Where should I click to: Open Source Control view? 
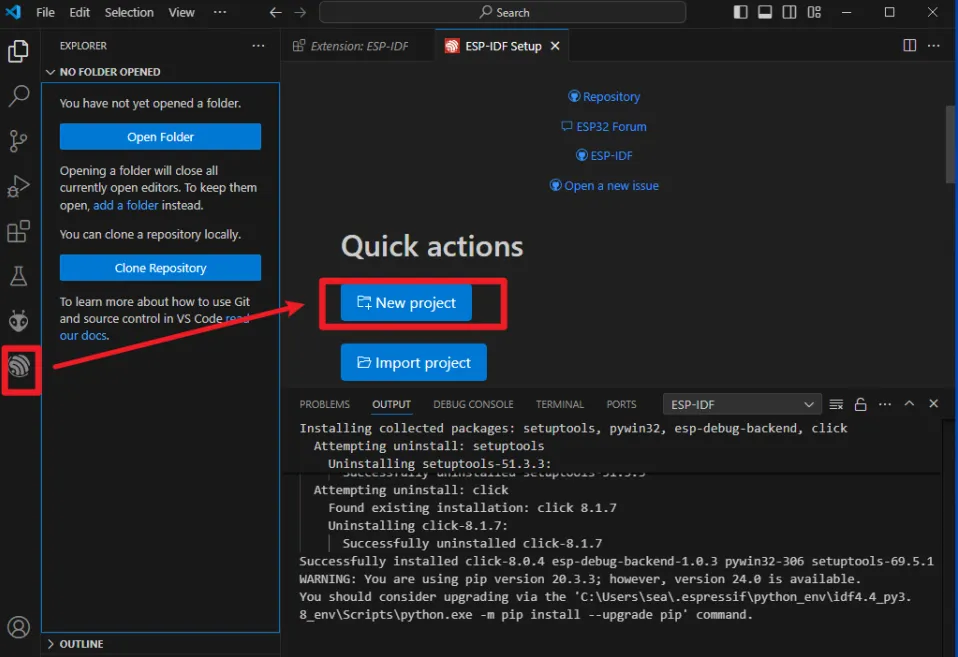pyautogui.click(x=18, y=141)
